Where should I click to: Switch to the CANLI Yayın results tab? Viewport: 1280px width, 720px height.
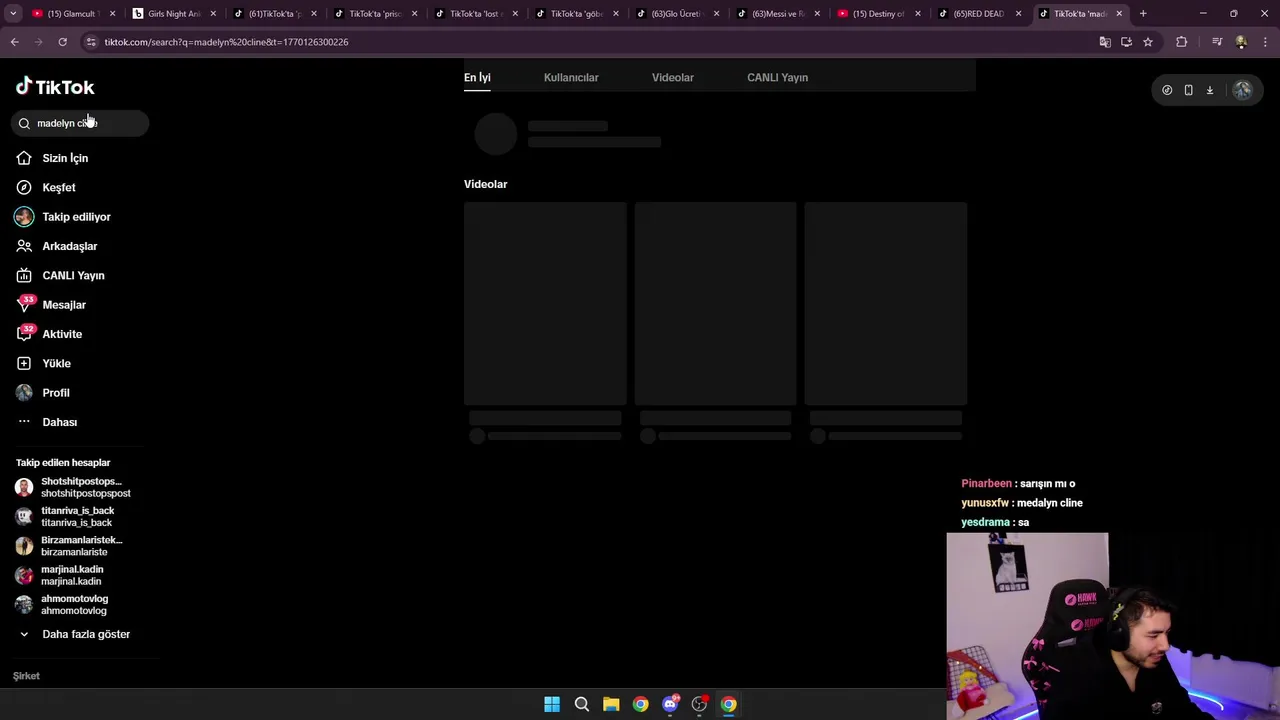(777, 77)
